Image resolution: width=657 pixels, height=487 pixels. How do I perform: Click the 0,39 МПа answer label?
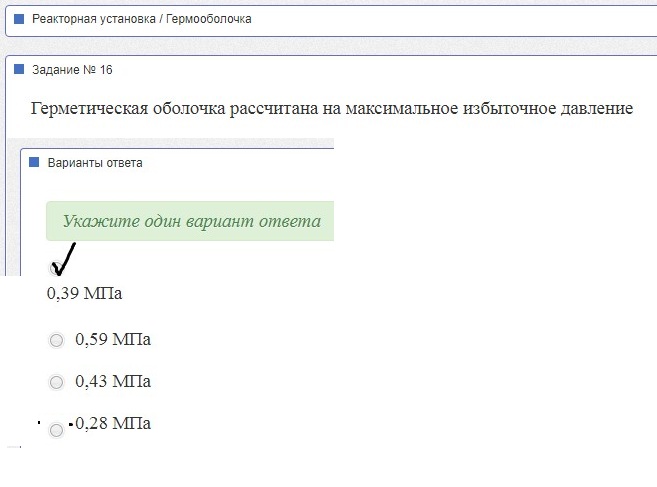[85, 293]
